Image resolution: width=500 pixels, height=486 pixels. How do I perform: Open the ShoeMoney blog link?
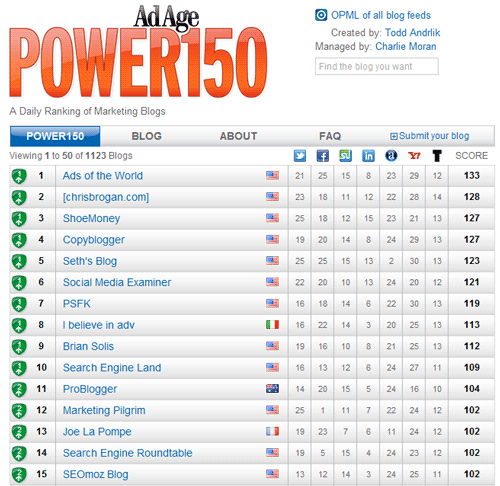pos(91,218)
